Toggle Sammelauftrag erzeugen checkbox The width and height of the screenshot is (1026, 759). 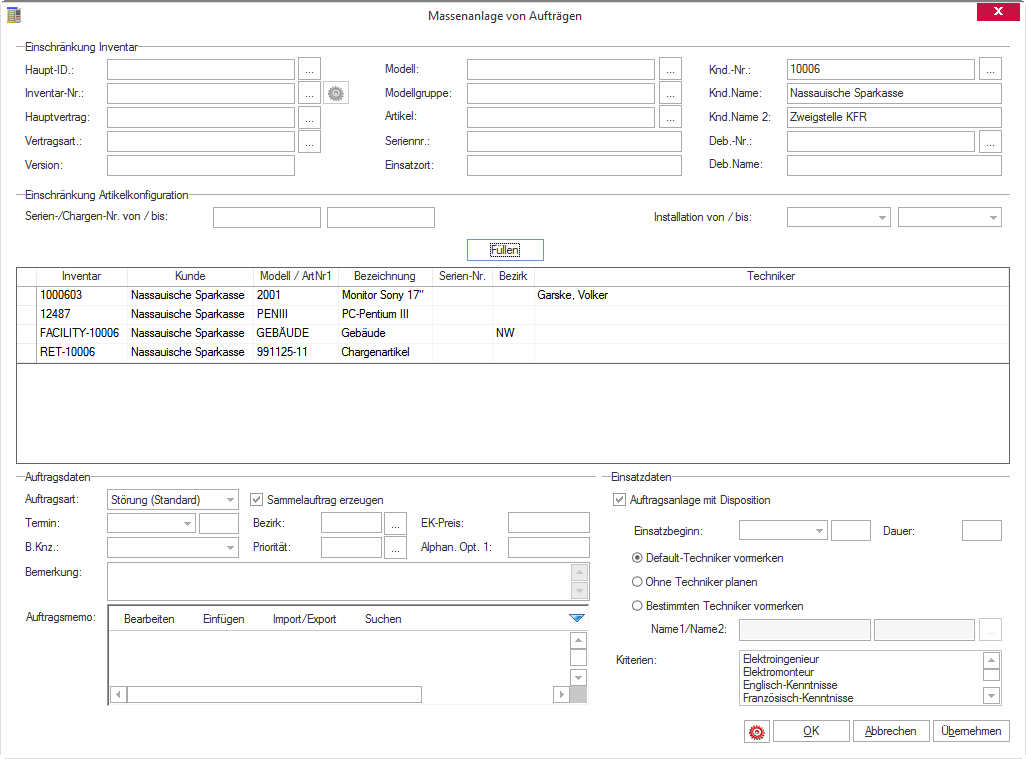click(256, 500)
